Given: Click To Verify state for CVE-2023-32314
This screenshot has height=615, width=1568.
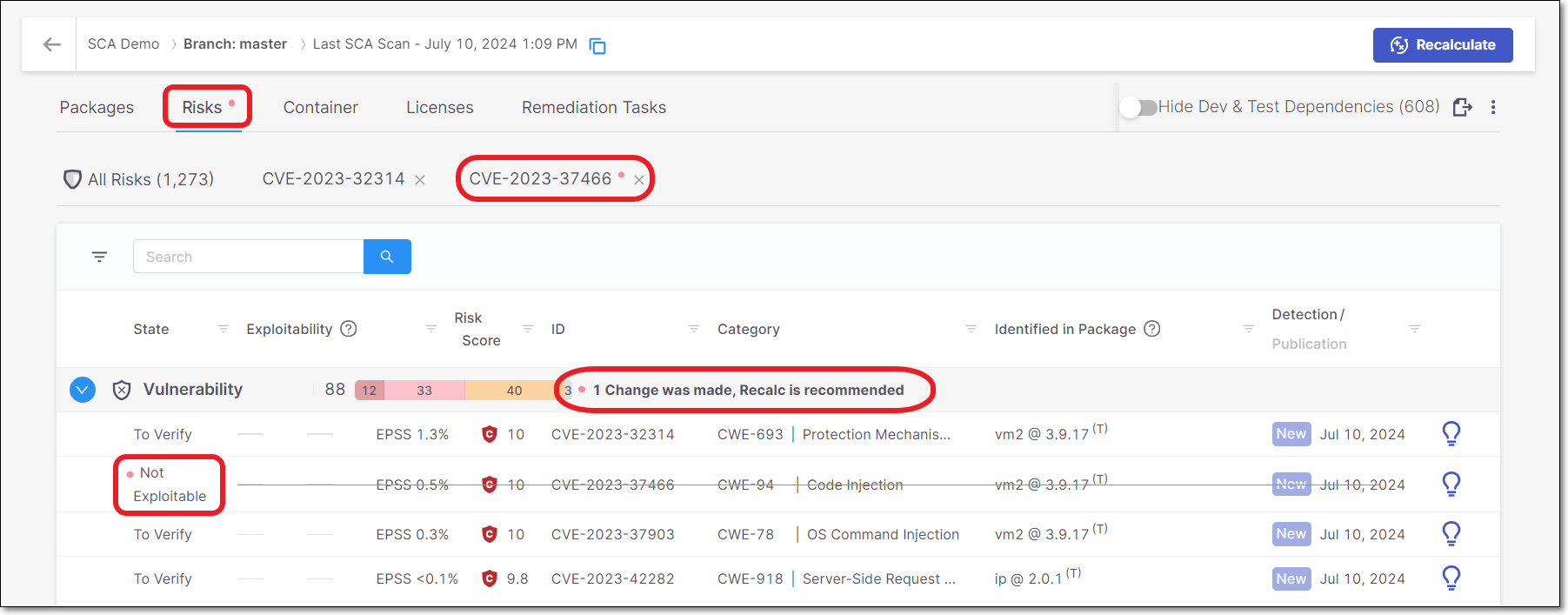Looking at the screenshot, I should point(163,434).
